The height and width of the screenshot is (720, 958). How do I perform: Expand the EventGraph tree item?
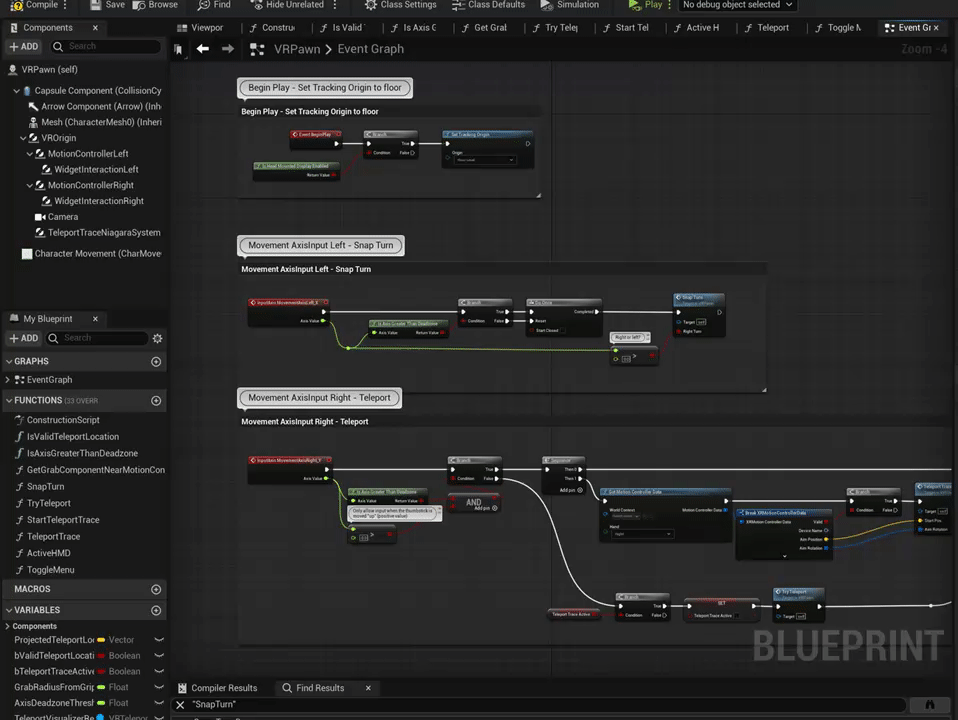(x=8, y=380)
